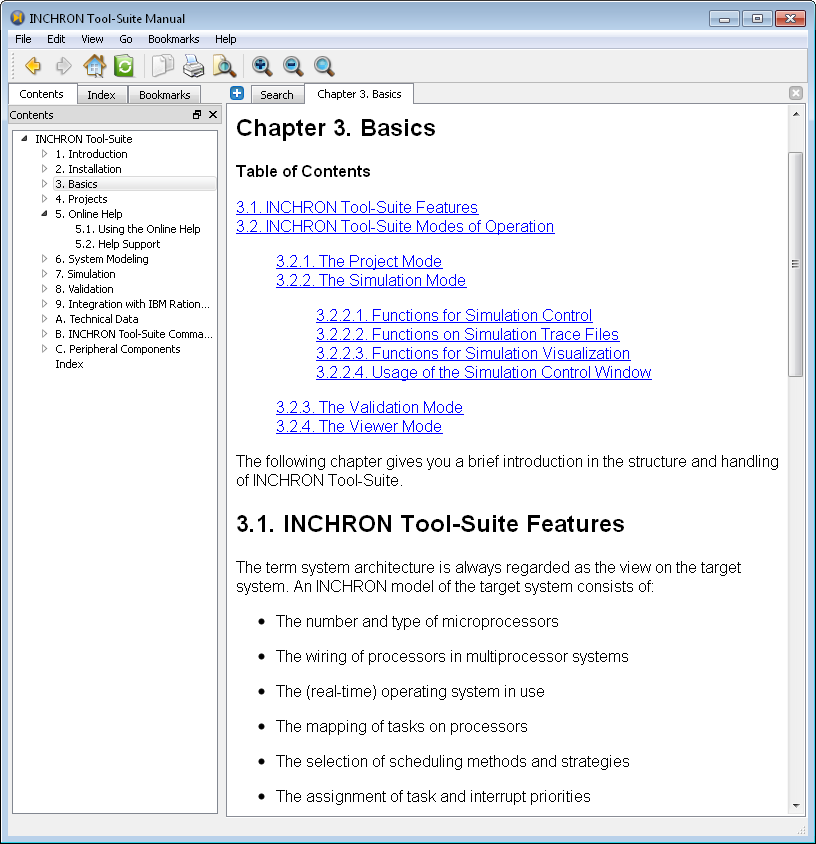Image resolution: width=816 pixels, height=844 pixels.
Task: Click the vertical scrollbar thumb of the page
Action: 796,264
